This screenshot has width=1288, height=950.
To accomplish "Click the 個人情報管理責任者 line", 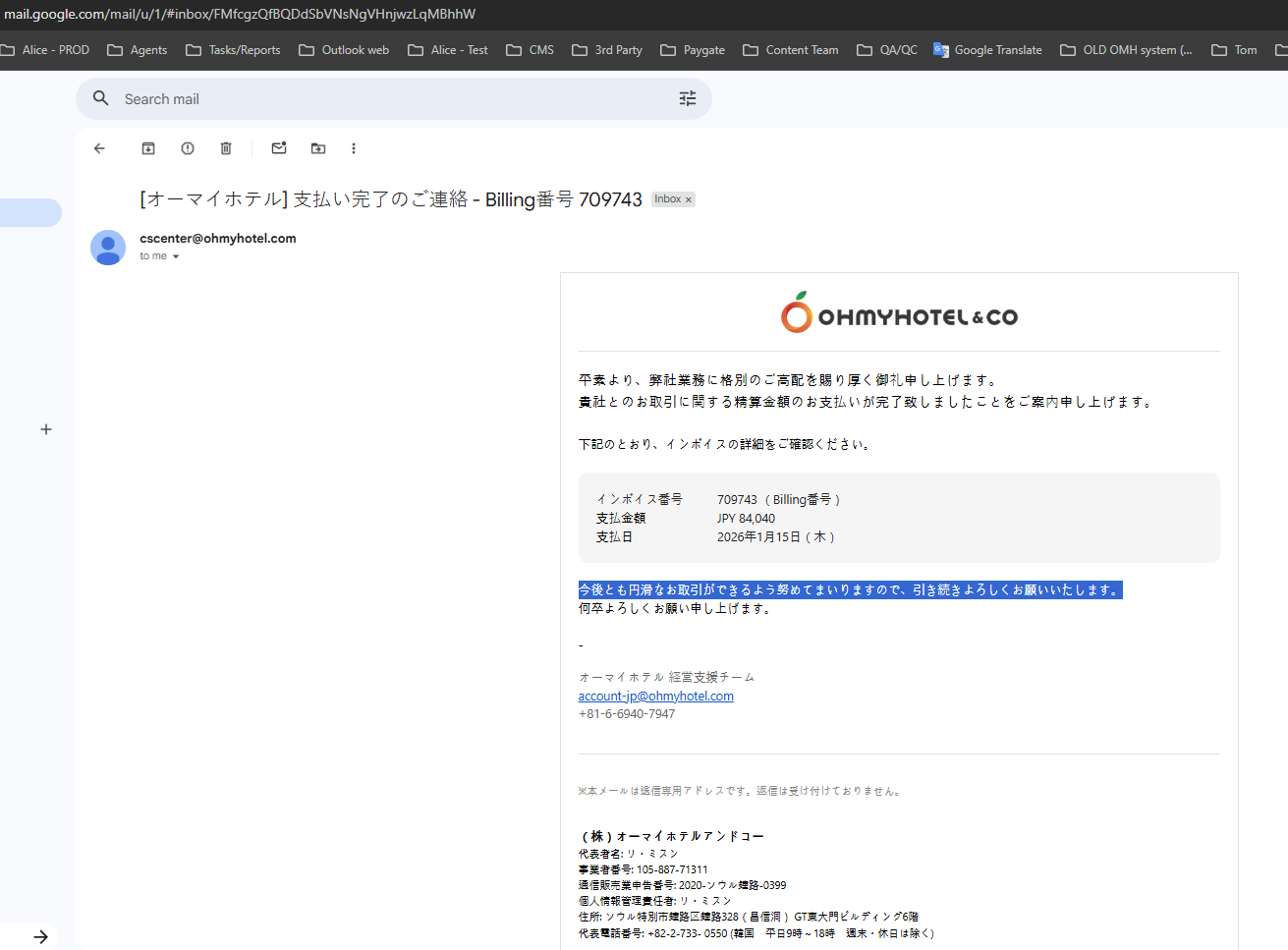I will coord(654,901).
